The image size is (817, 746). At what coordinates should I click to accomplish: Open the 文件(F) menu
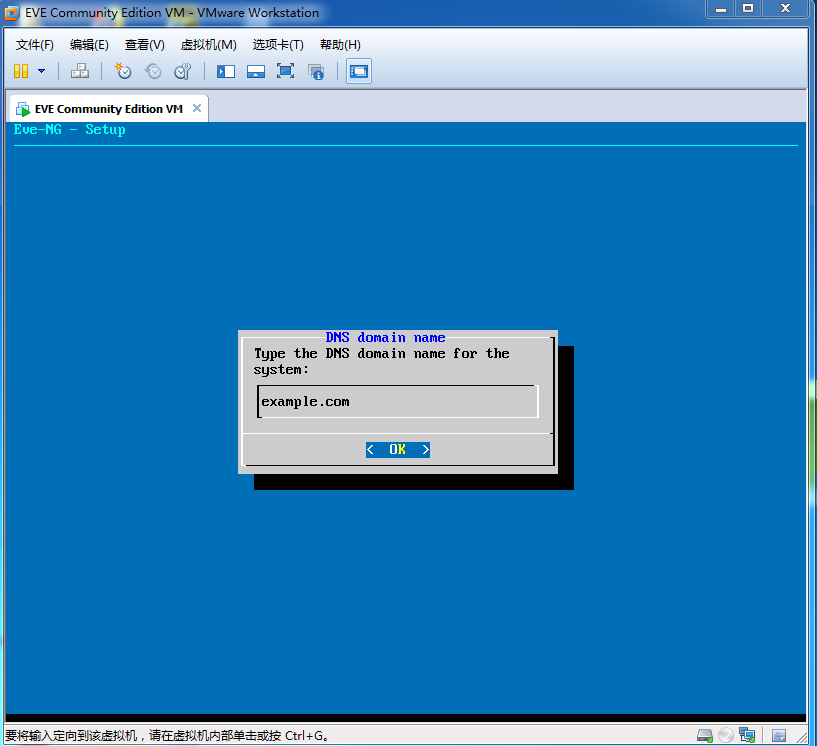tap(34, 45)
